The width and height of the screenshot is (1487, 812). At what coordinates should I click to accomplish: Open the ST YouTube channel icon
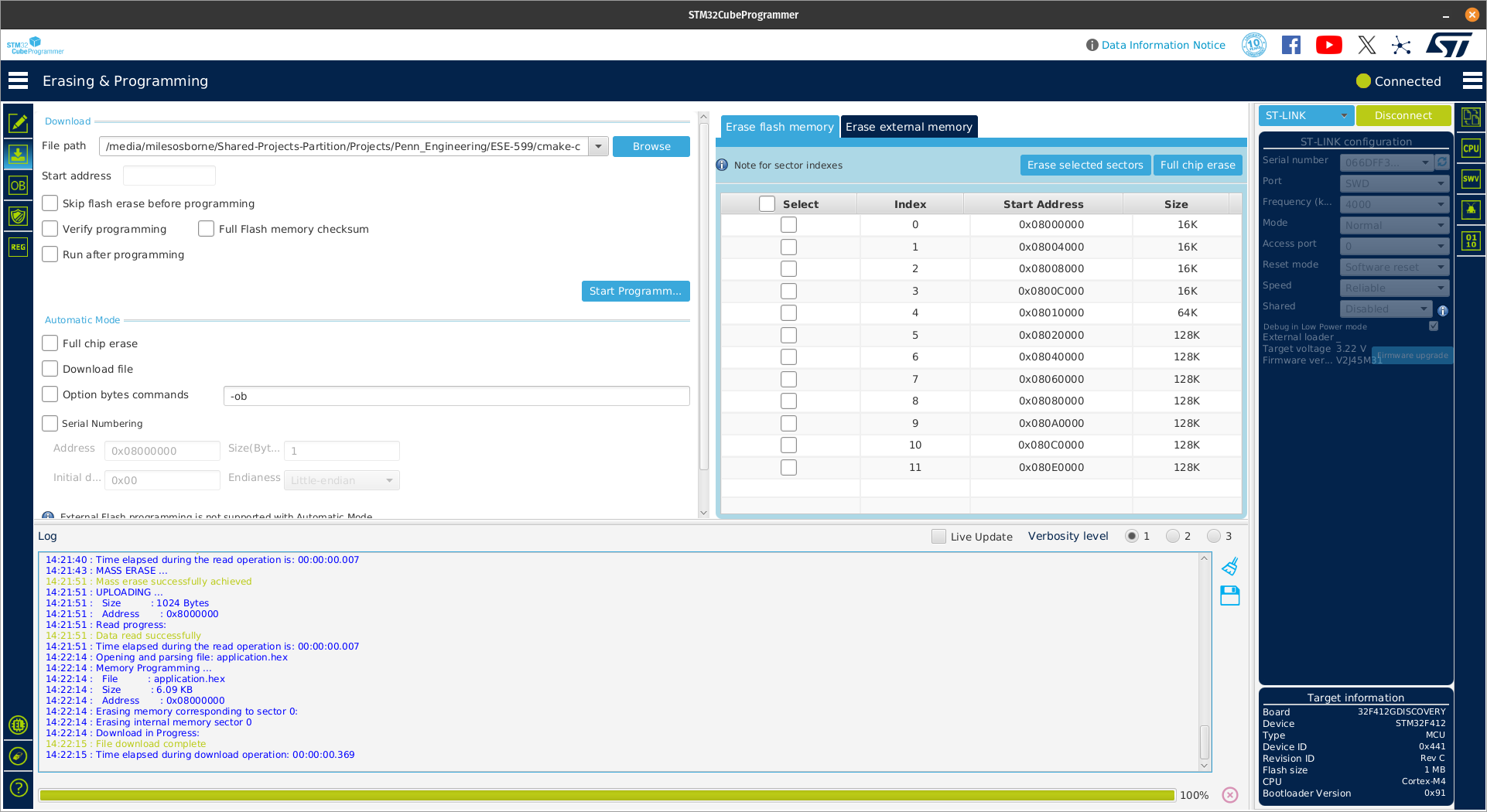(1328, 46)
